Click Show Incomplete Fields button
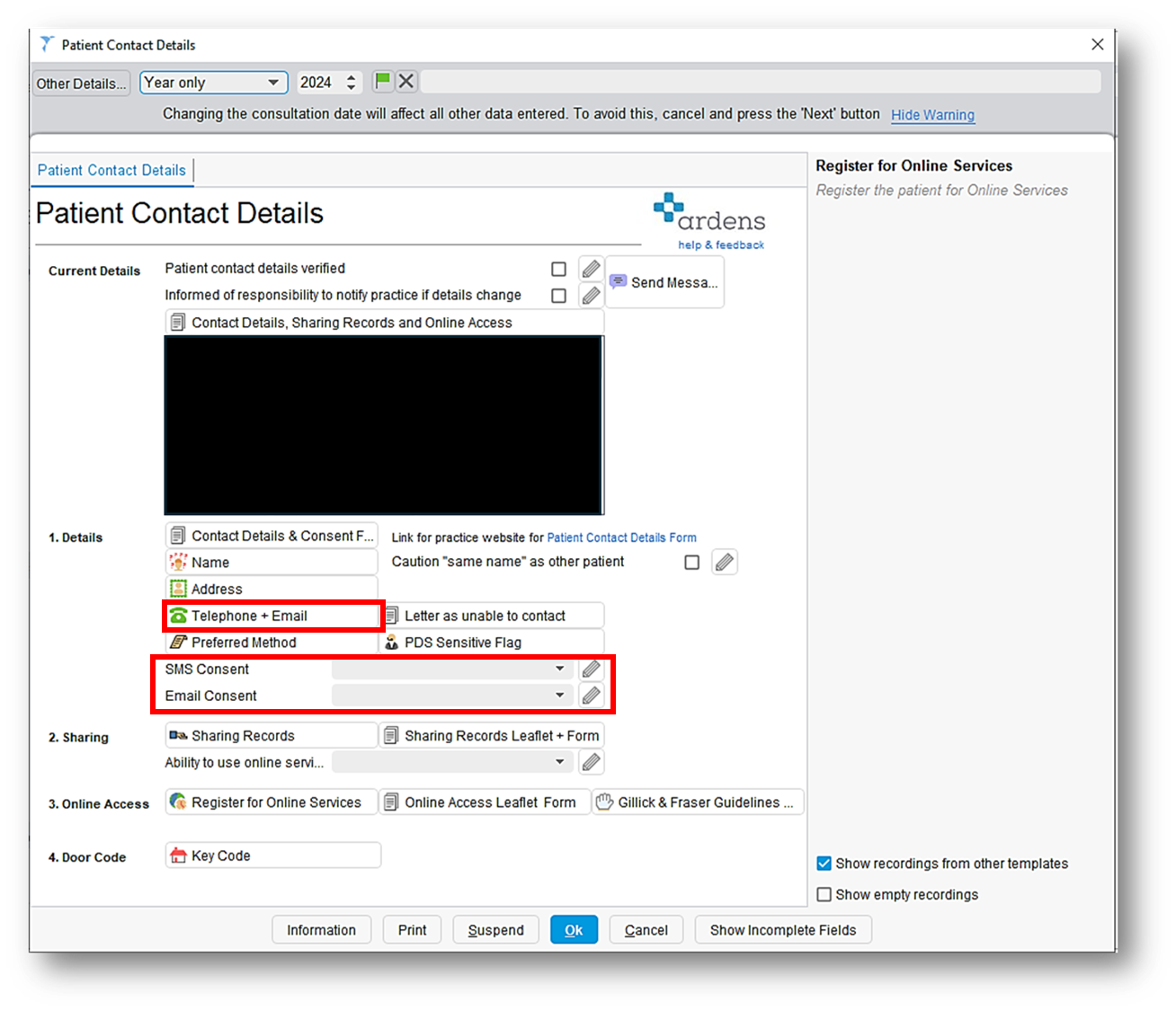The width and height of the screenshot is (1176, 1011). 783,930
